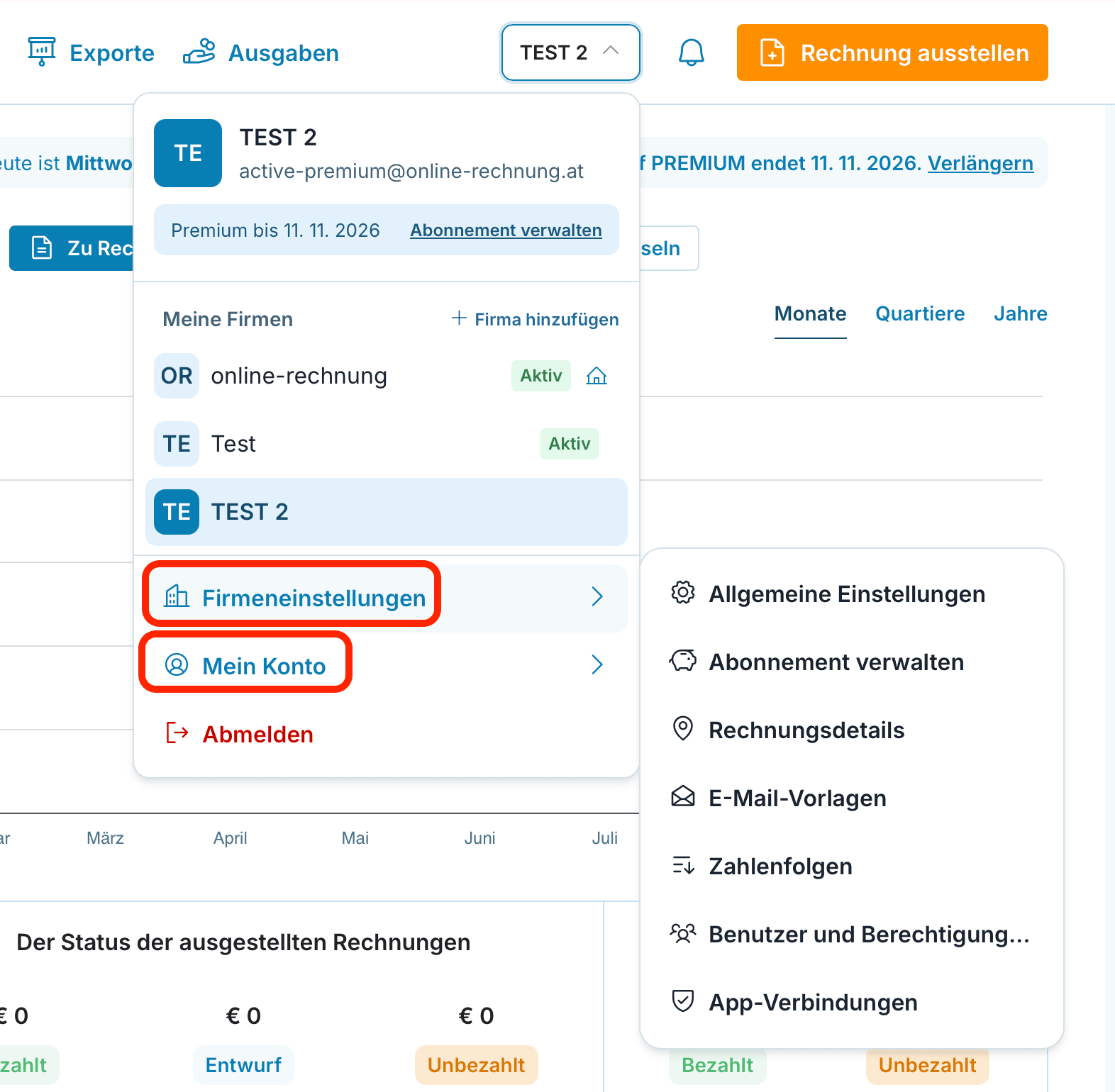Click the sort icon for Zahlenfolgen
Image resolution: width=1115 pixels, height=1092 pixels.
click(x=683, y=865)
